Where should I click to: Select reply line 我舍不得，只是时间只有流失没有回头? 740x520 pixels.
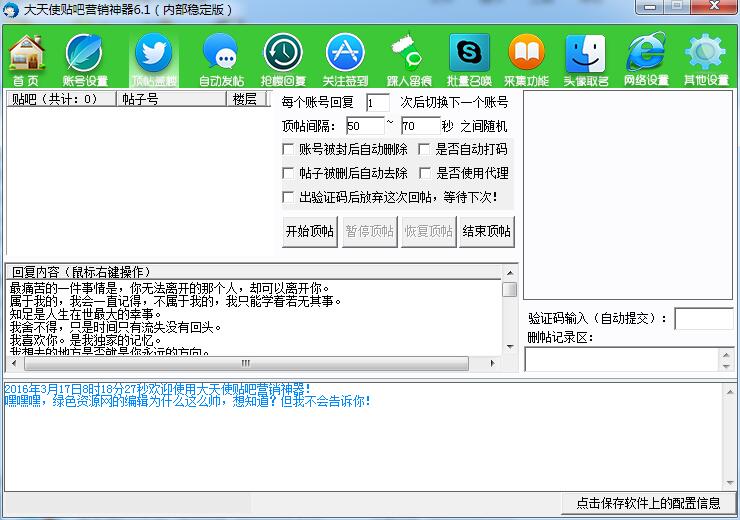point(116,327)
